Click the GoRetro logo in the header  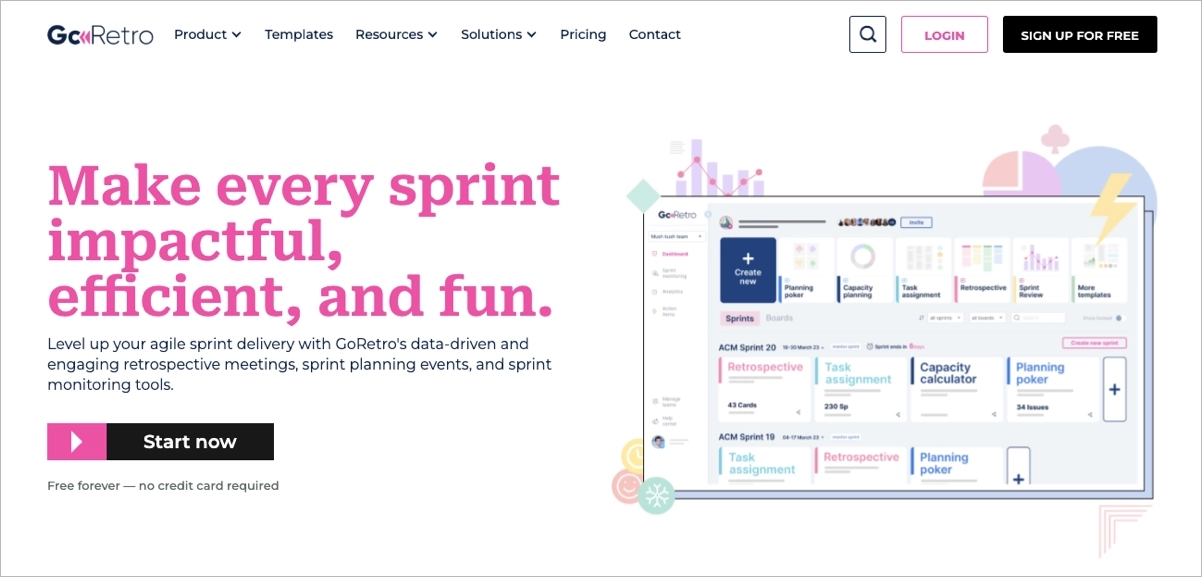pyautogui.click(x=100, y=35)
